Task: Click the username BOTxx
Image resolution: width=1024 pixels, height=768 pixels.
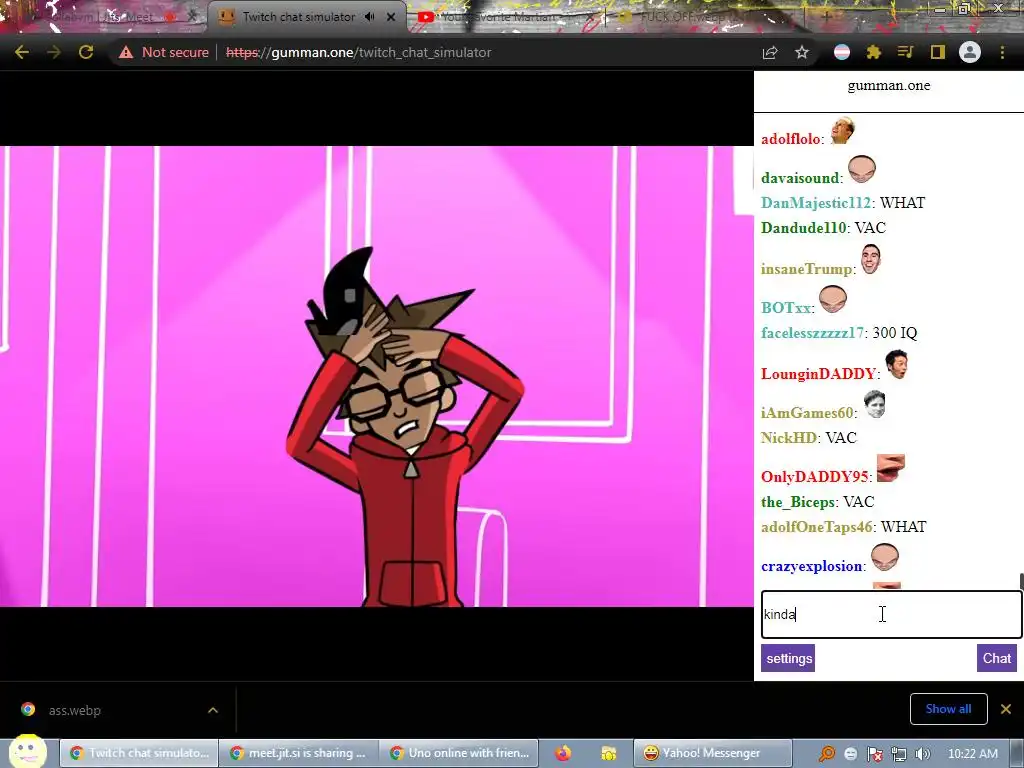Action: (x=786, y=308)
